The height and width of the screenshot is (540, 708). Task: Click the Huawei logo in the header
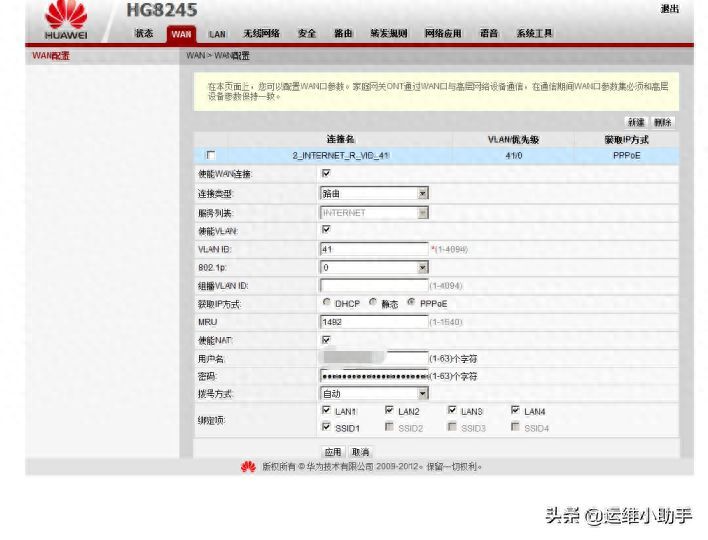click(66, 20)
